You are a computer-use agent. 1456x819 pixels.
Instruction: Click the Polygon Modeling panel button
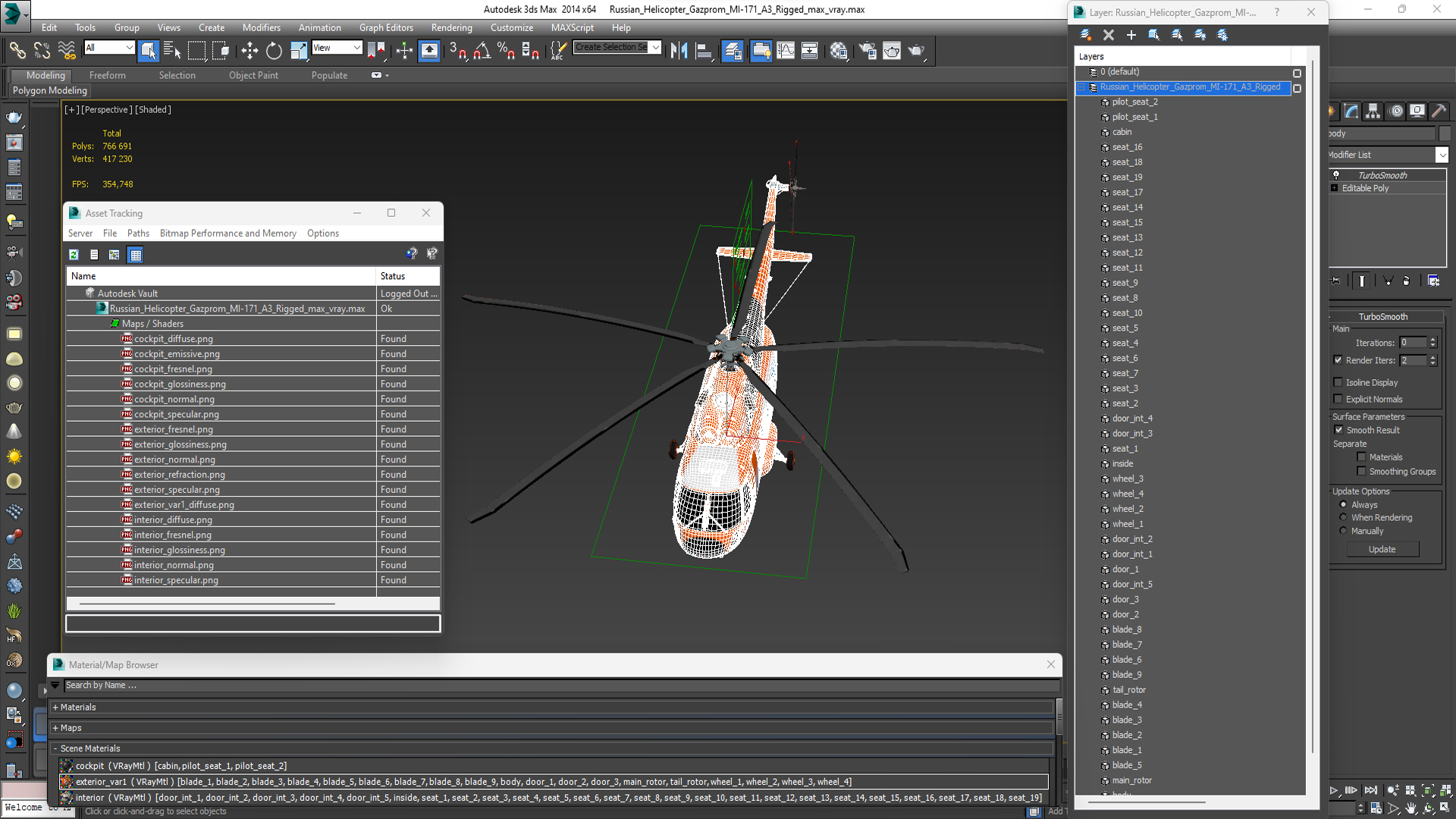point(49,90)
